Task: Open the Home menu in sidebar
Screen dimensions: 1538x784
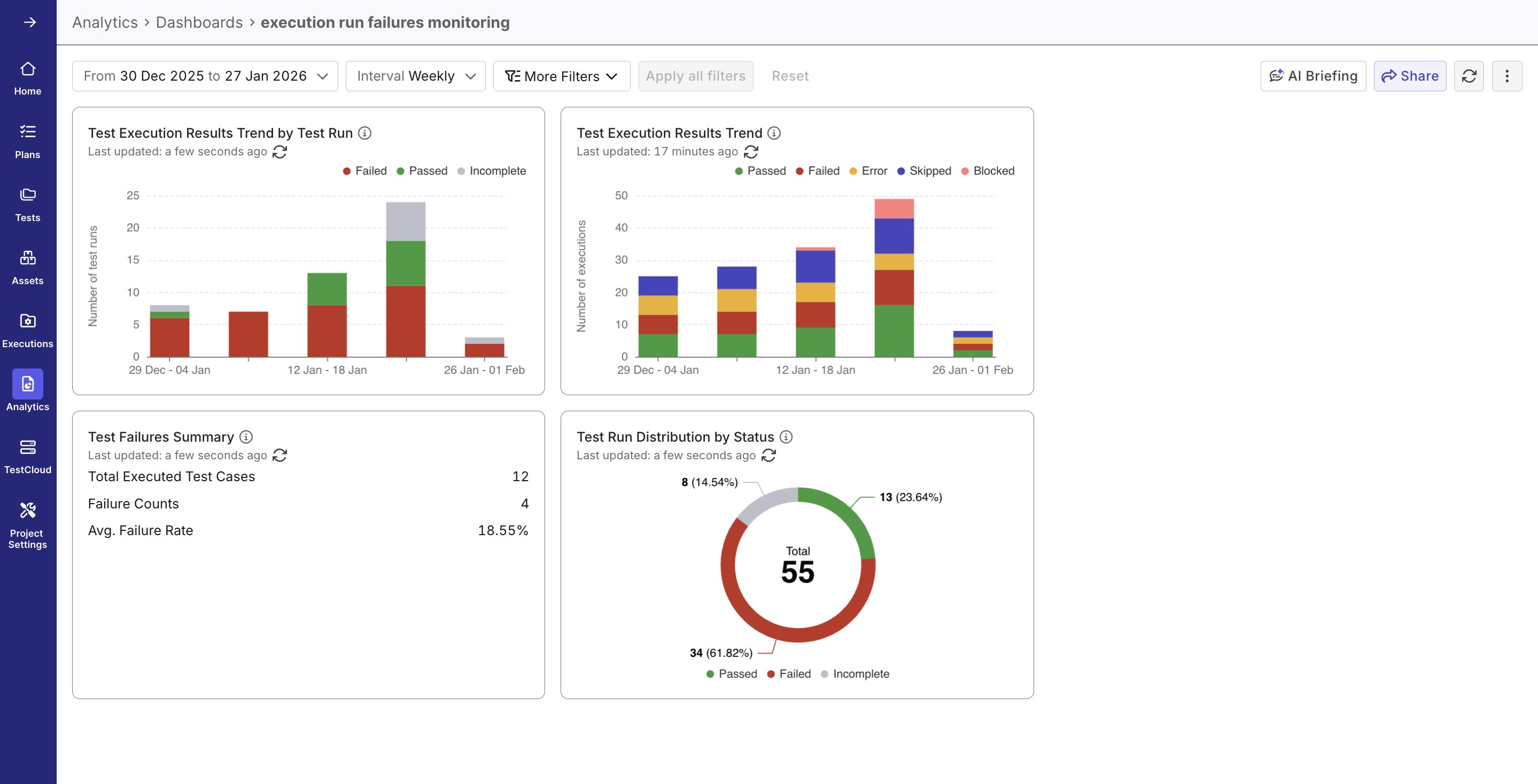Action: click(27, 76)
